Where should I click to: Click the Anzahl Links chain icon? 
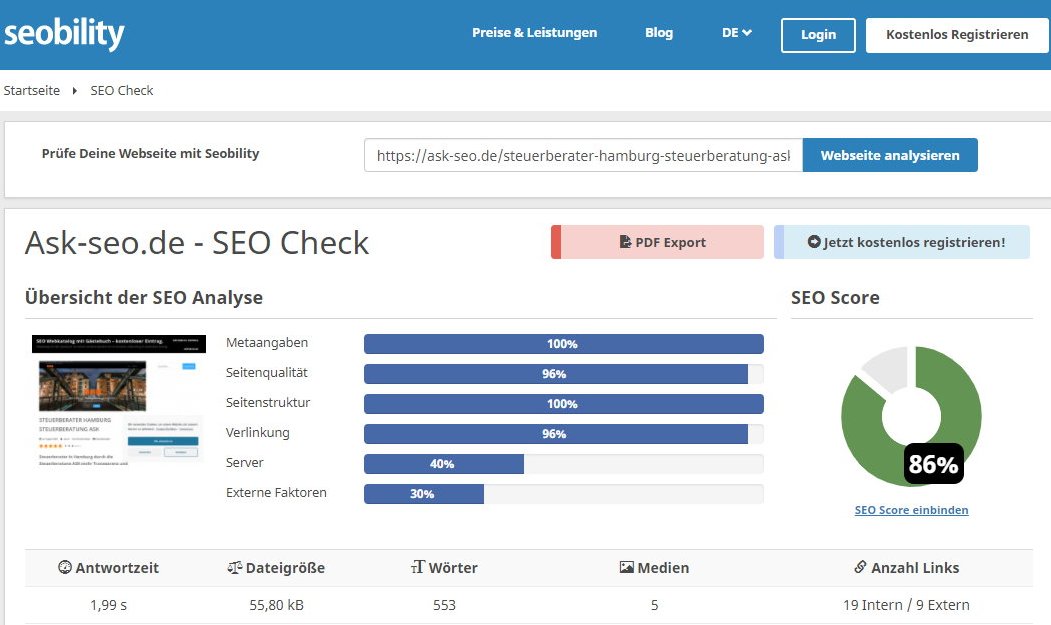pos(860,567)
